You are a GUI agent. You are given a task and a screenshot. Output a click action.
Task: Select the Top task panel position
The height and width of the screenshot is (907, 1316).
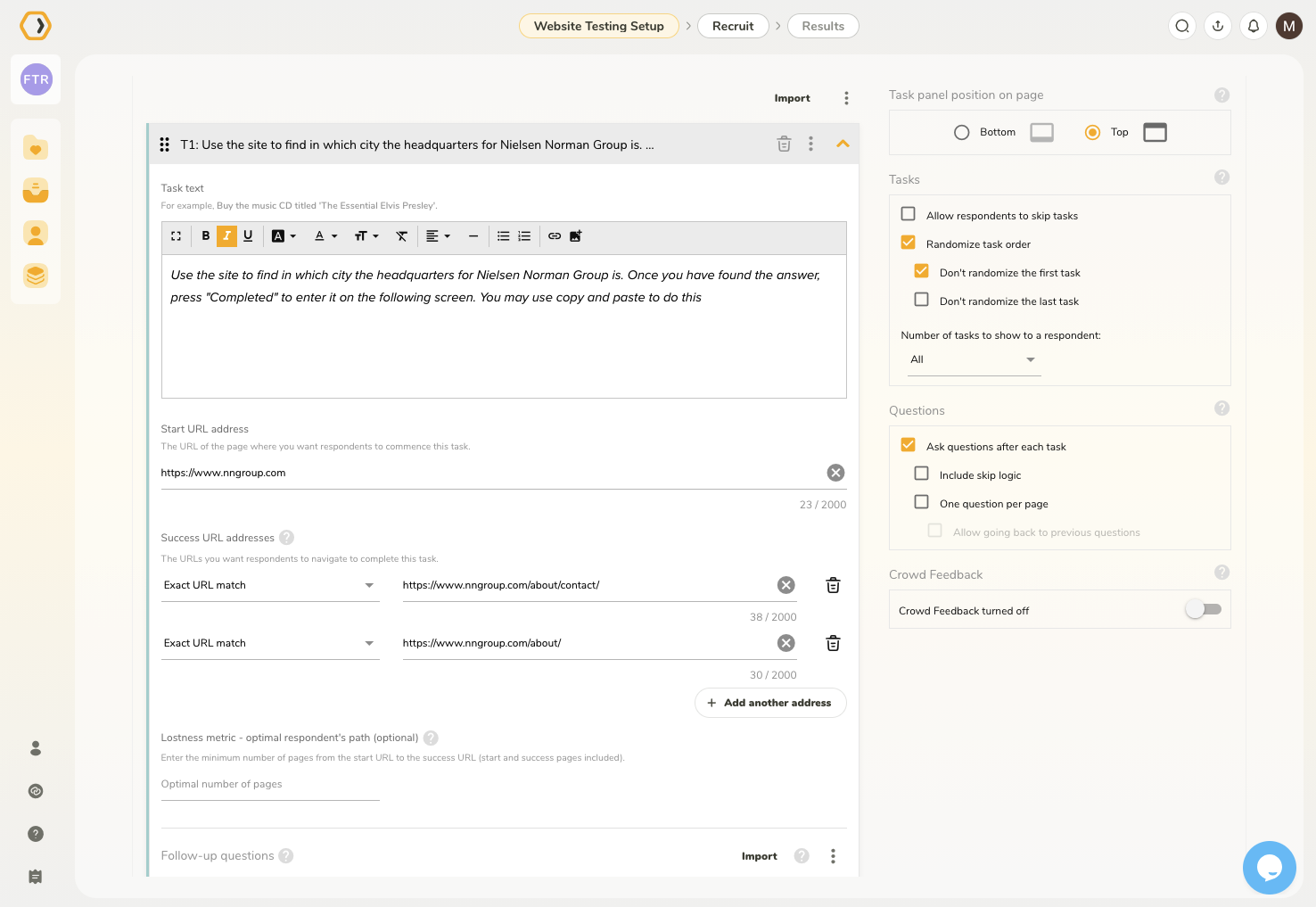pos(1092,133)
